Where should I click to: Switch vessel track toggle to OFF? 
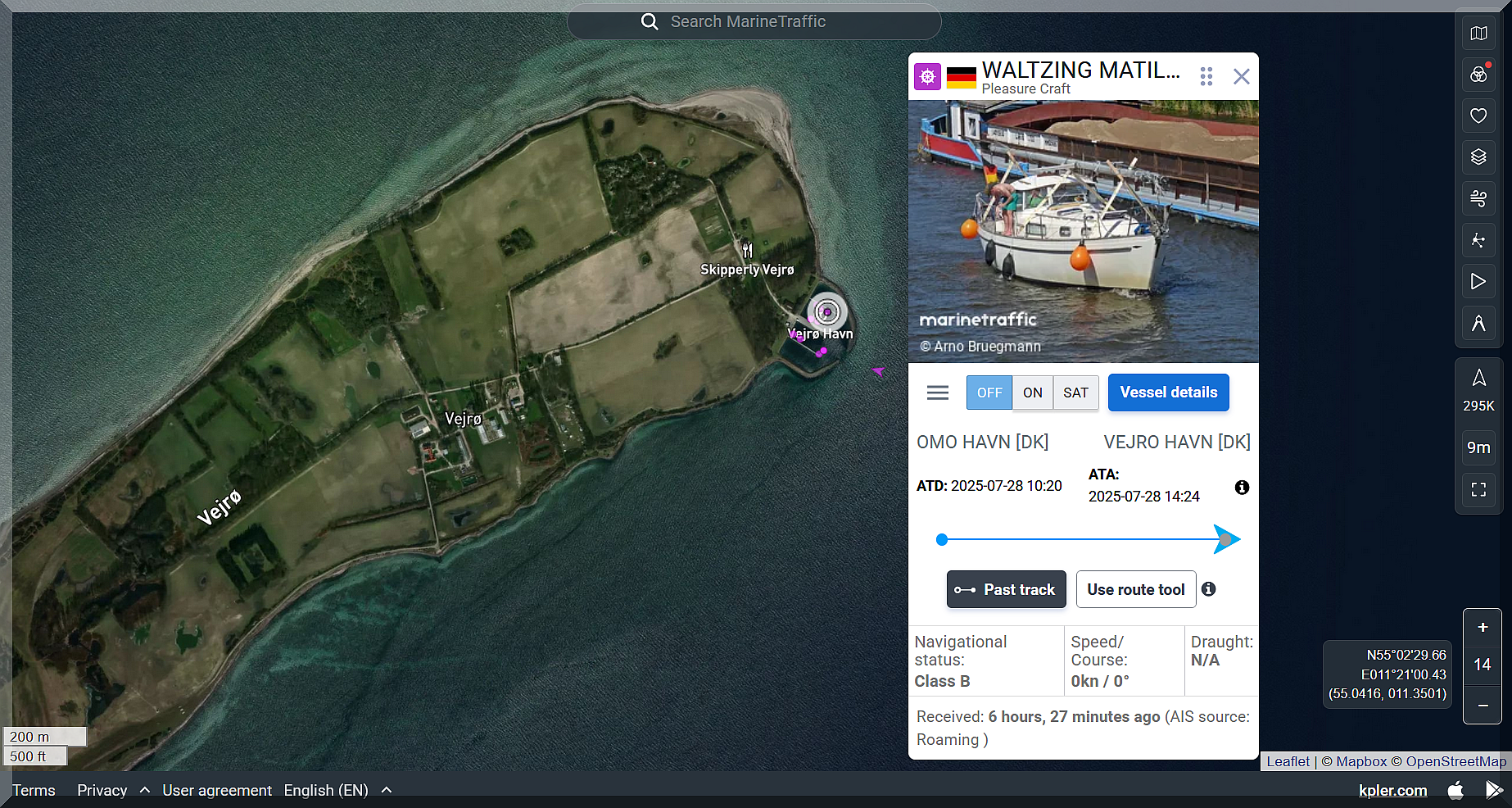click(989, 393)
